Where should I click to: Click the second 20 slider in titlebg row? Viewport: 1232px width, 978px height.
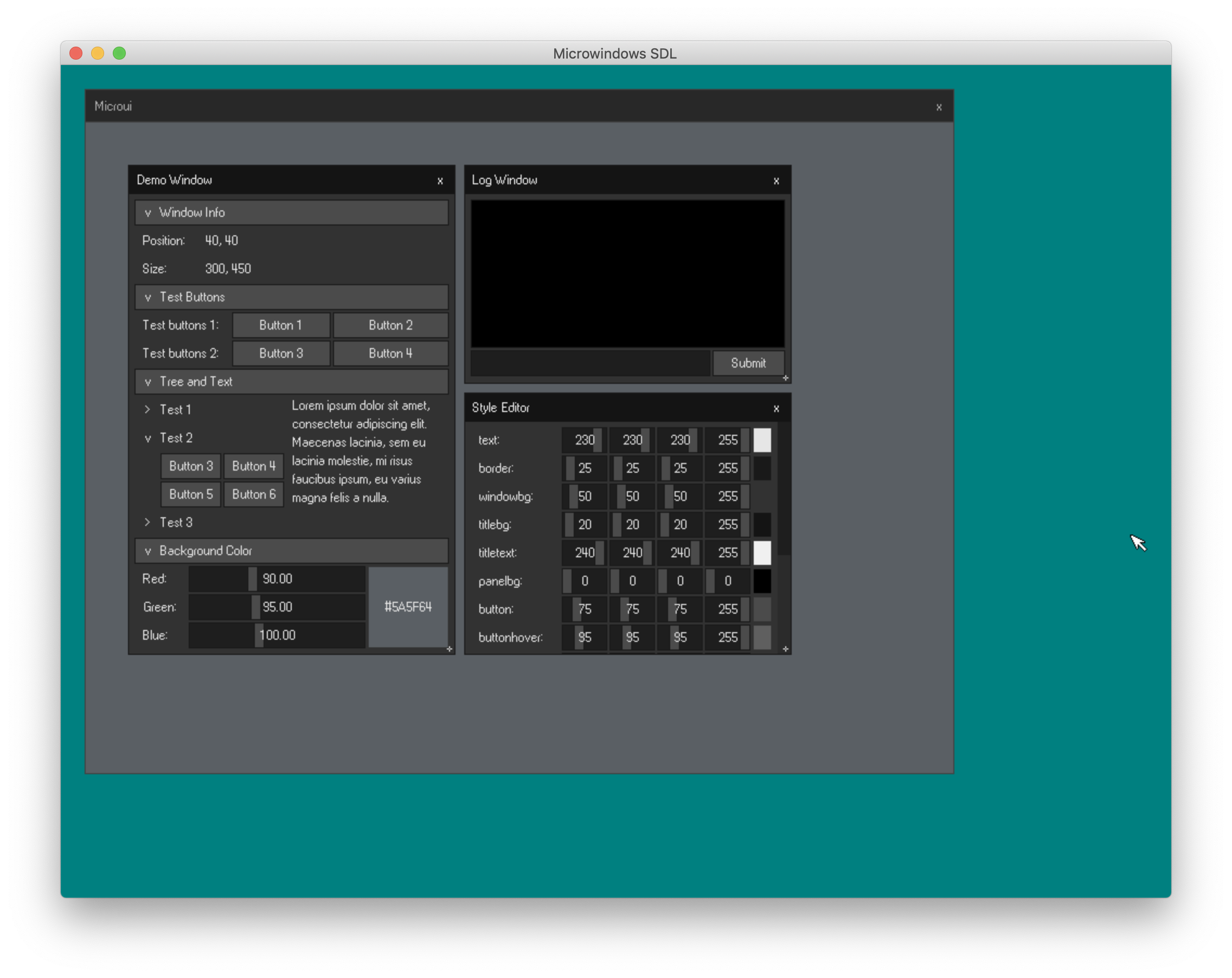coord(632,525)
